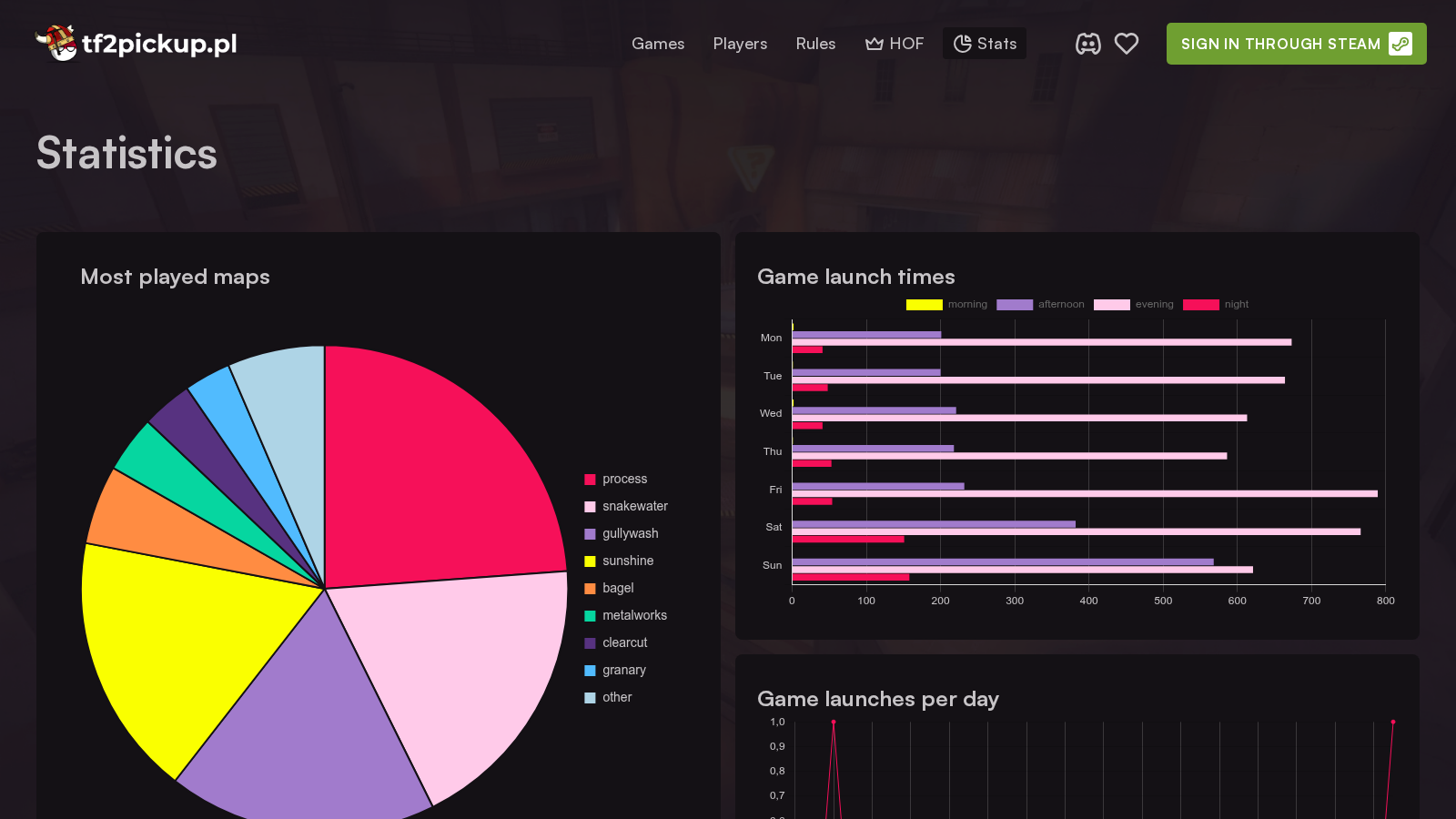The width and height of the screenshot is (1456, 819).
Task: Click the Steam logo in the sign-in button
Action: pos(1400,44)
